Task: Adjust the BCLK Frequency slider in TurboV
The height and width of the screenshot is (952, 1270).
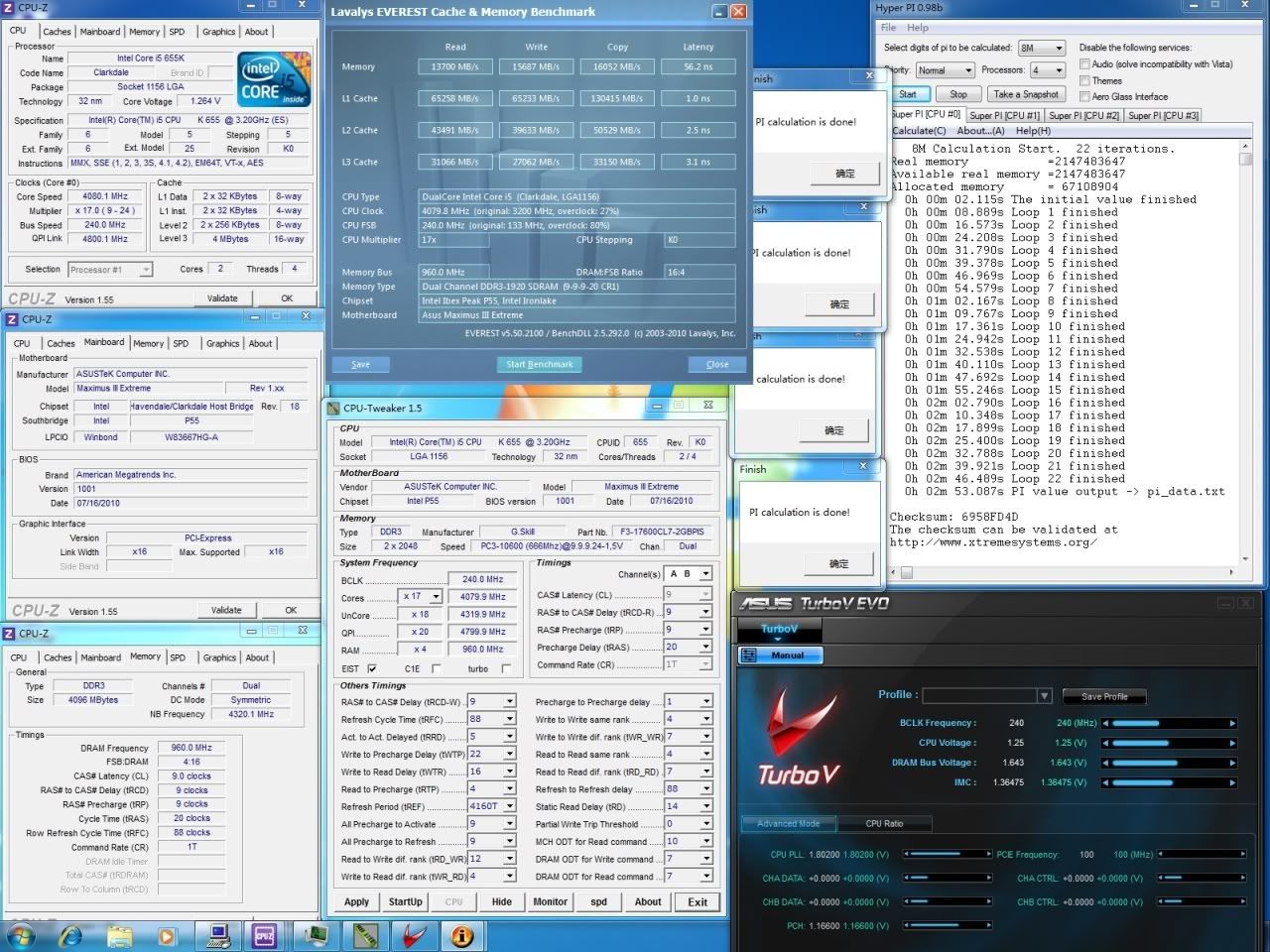Action: [x=1171, y=723]
